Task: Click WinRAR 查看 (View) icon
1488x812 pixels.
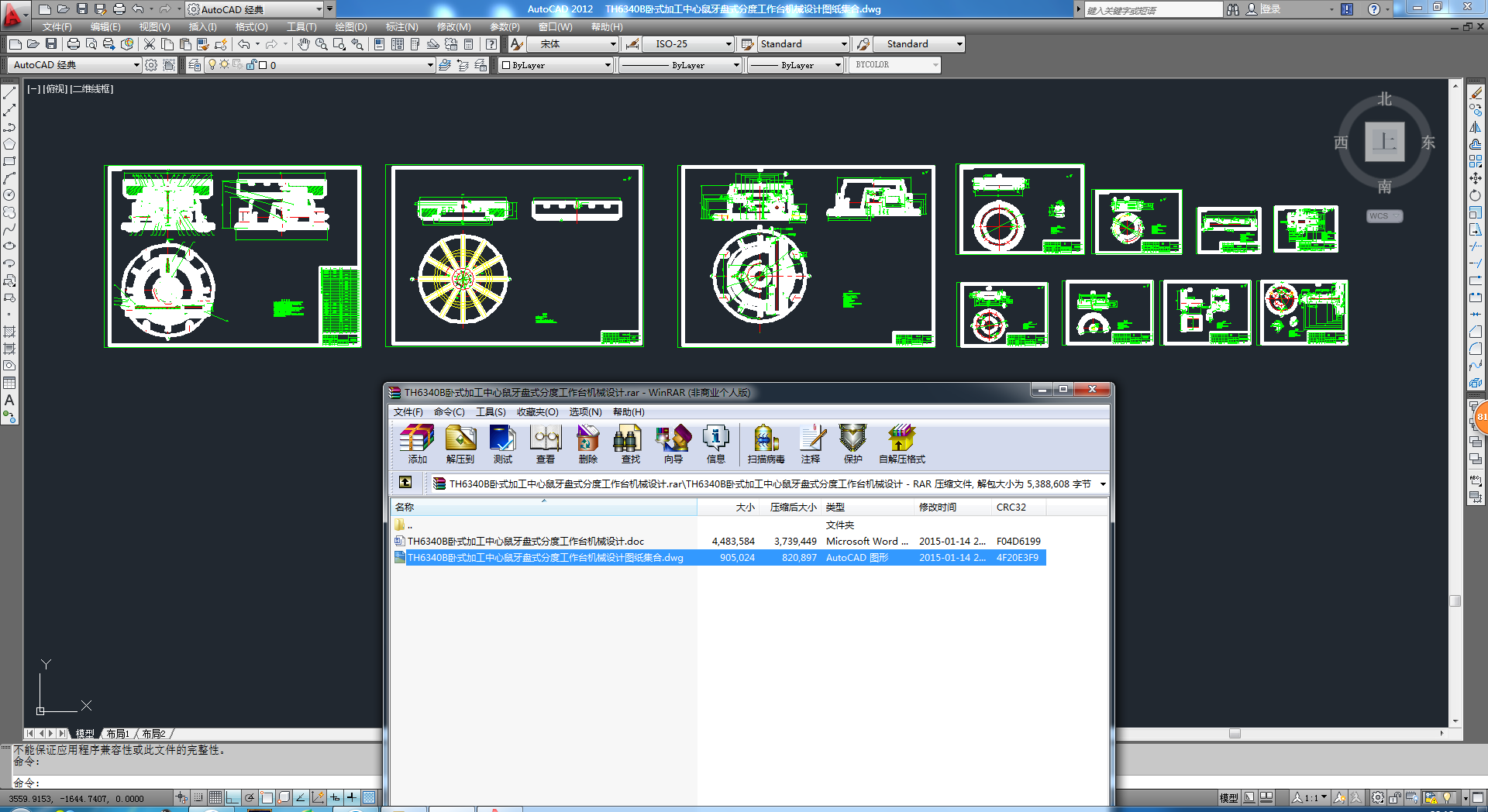Action: click(x=546, y=444)
